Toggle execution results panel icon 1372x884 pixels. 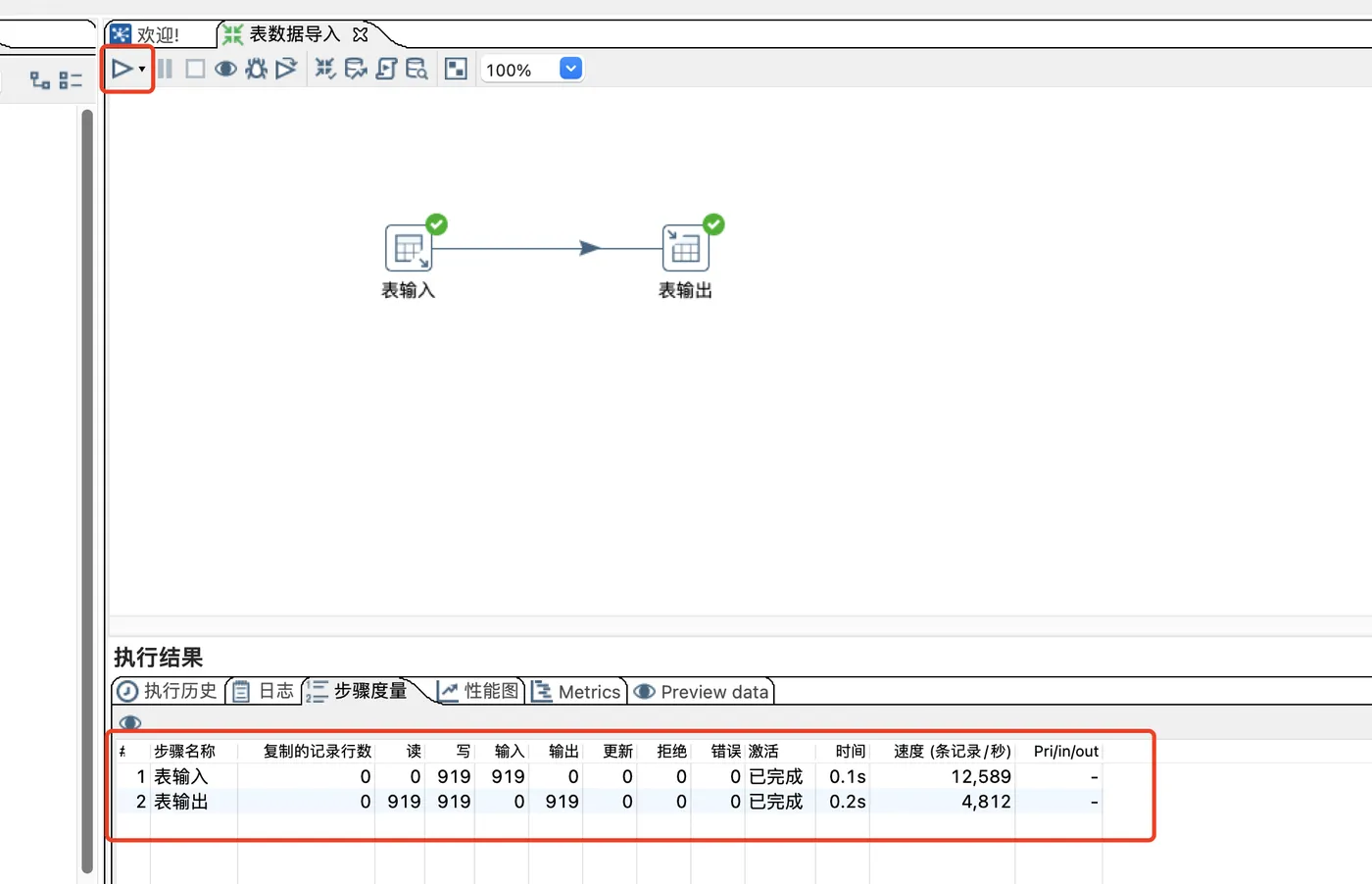[x=456, y=69]
